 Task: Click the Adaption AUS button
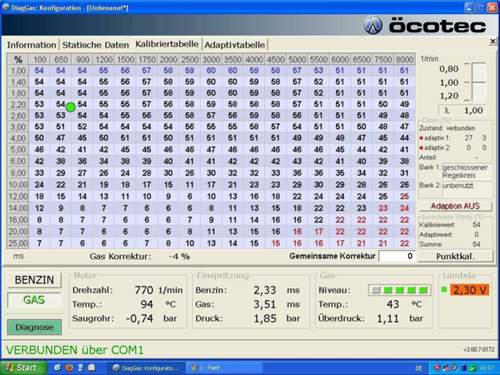tap(455, 206)
